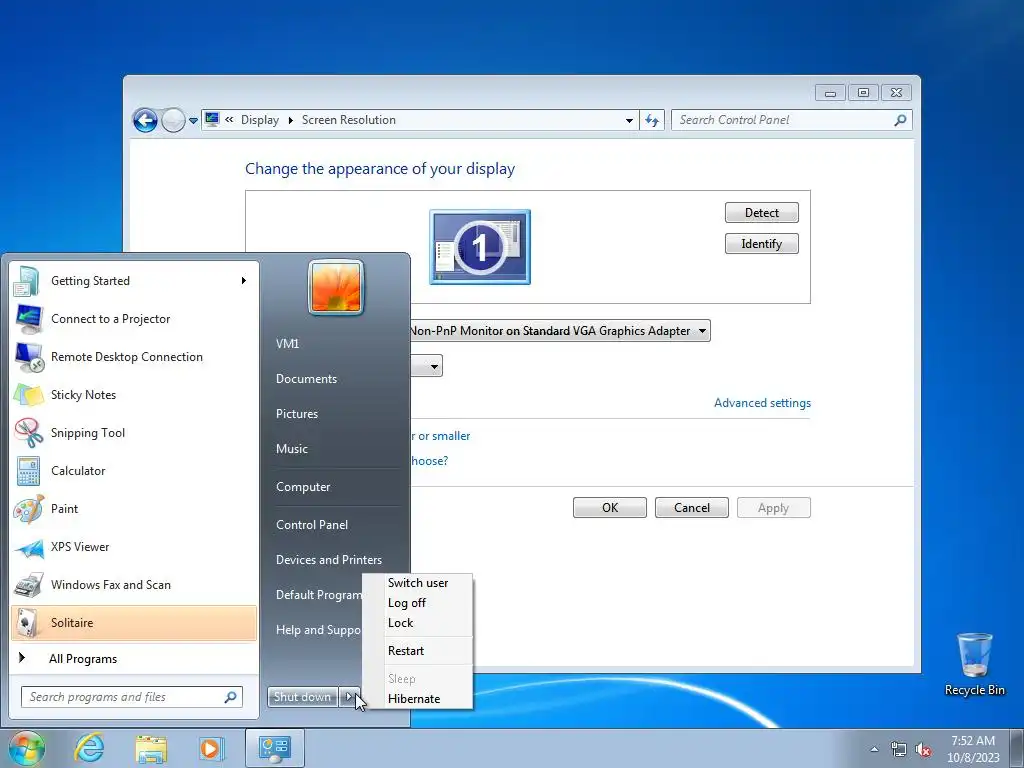
Task: Open Advanced settings link
Action: (x=762, y=403)
